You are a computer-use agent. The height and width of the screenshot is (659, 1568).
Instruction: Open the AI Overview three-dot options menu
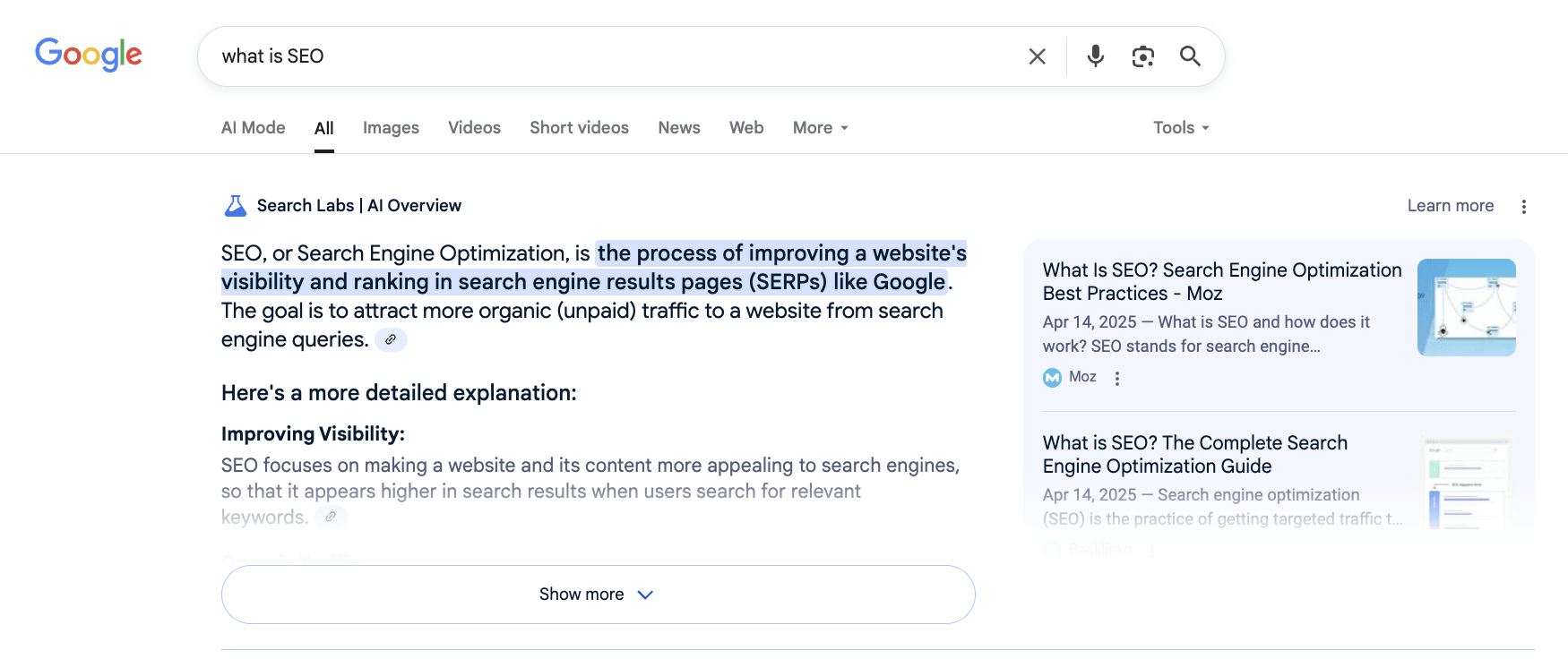point(1523,207)
